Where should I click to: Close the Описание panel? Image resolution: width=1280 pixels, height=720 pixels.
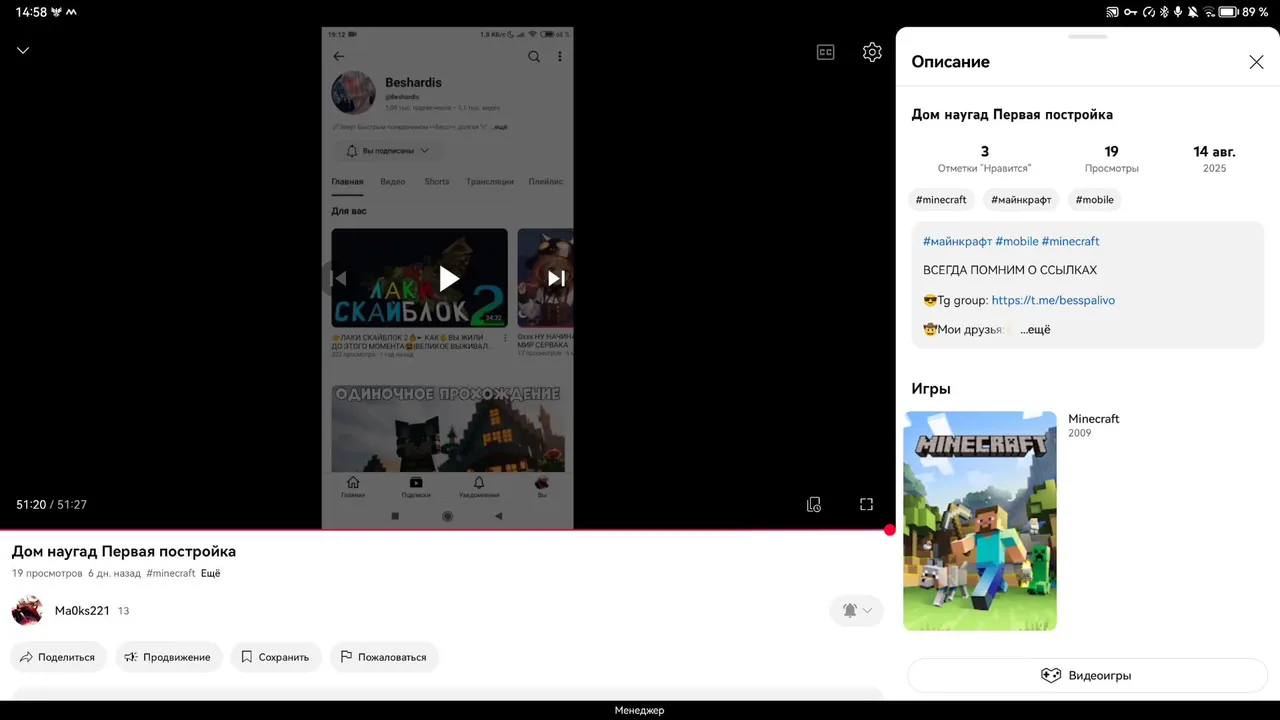pos(1256,62)
